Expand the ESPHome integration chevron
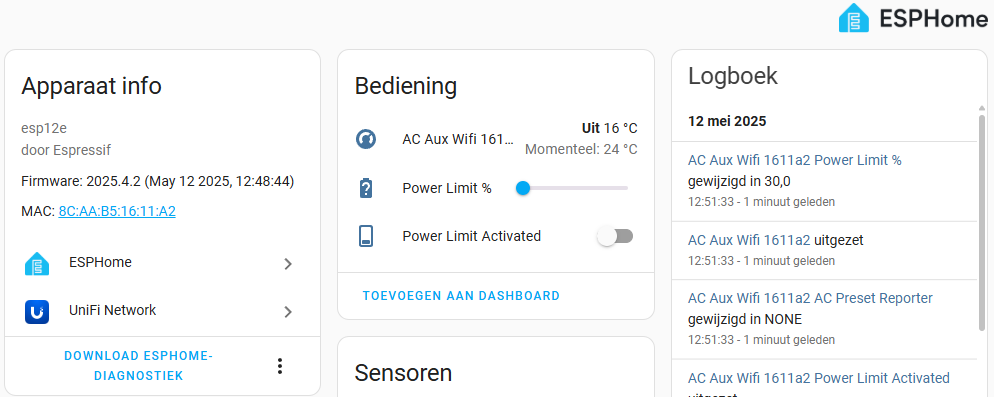 coord(288,264)
